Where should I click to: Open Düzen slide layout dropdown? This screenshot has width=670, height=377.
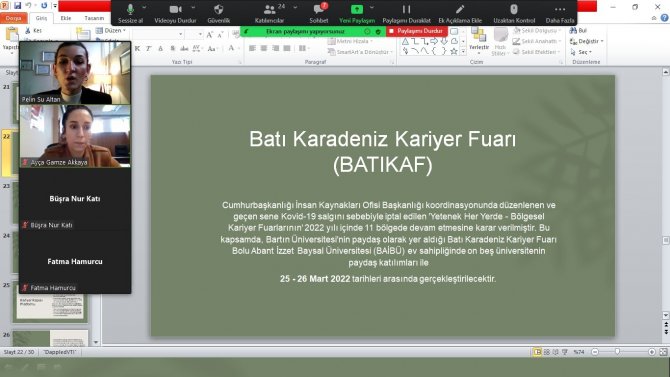[111, 31]
